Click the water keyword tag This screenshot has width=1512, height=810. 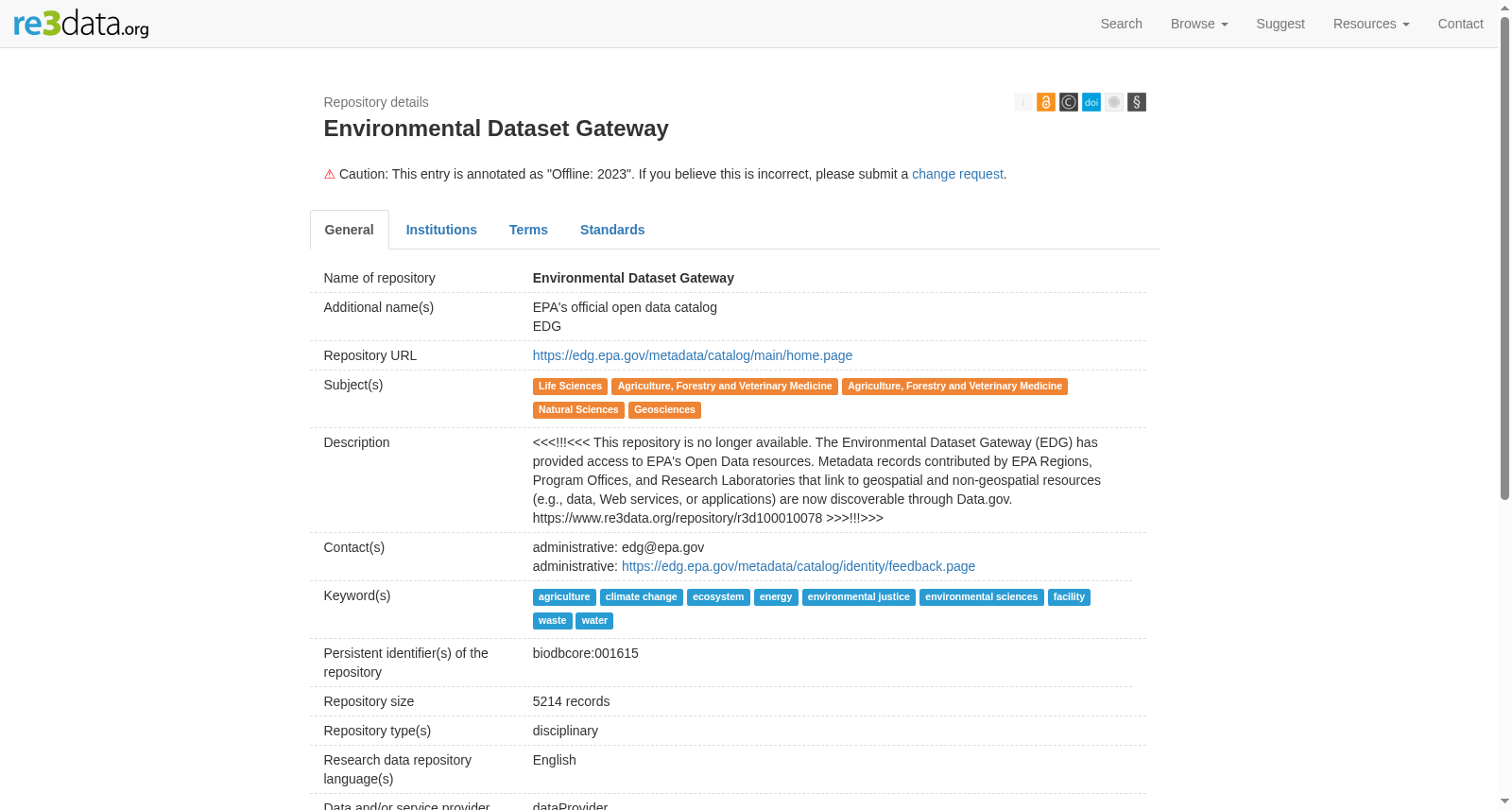[x=594, y=621]
